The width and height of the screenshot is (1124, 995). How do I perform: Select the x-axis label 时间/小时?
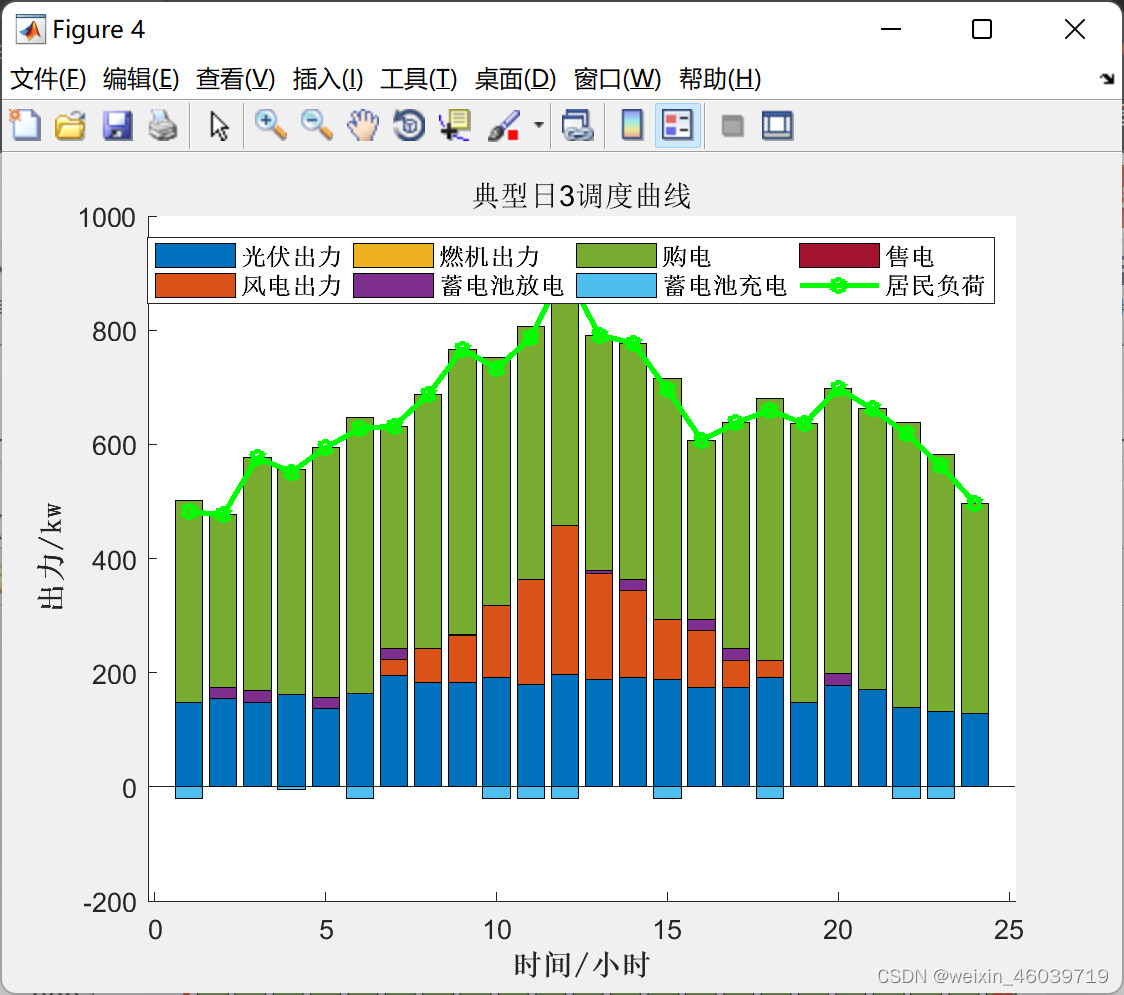tap(581, 965)
